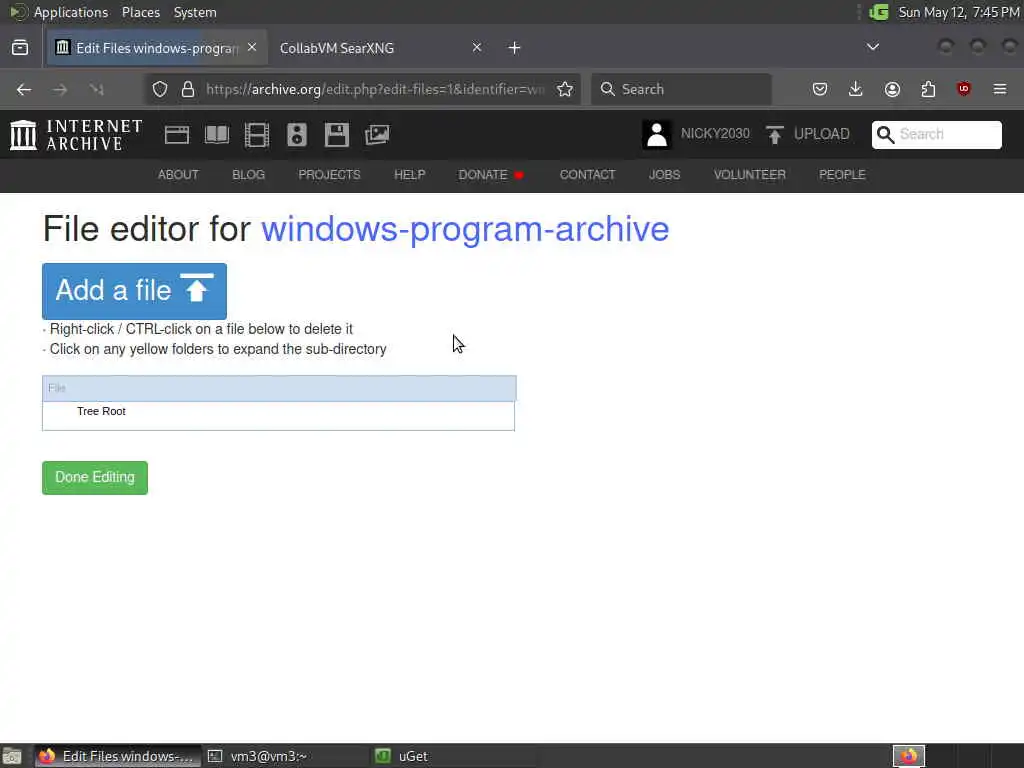Go to ABOUT page
The width and height of the screenshot is (1024, 768).
[x=178, y=174]
